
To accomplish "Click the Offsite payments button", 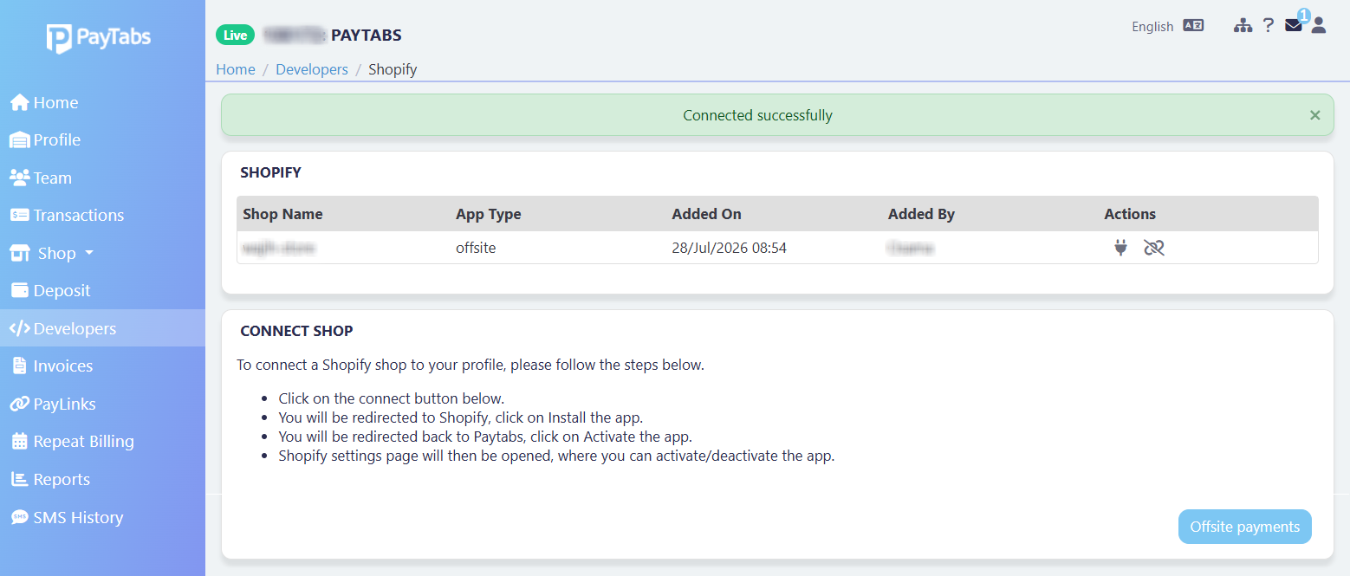I will pos(1245,527).
